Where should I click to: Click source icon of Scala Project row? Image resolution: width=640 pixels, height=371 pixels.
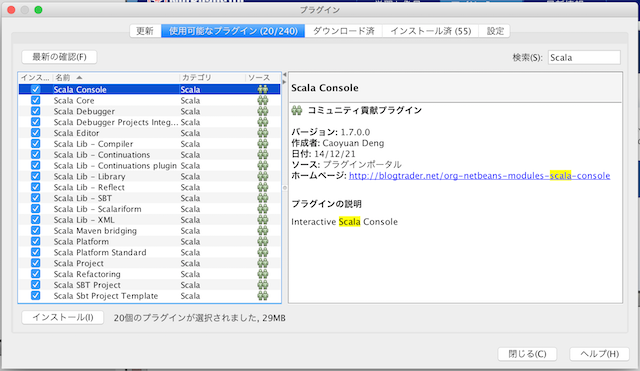263,263
